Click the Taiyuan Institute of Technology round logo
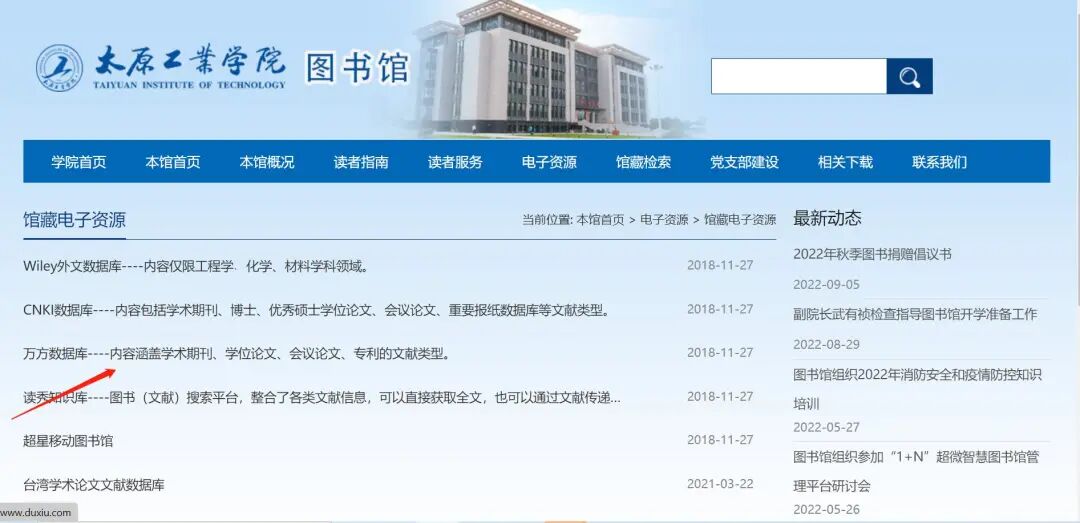This screenshot has height=523, width=1080. click(59, 68)
